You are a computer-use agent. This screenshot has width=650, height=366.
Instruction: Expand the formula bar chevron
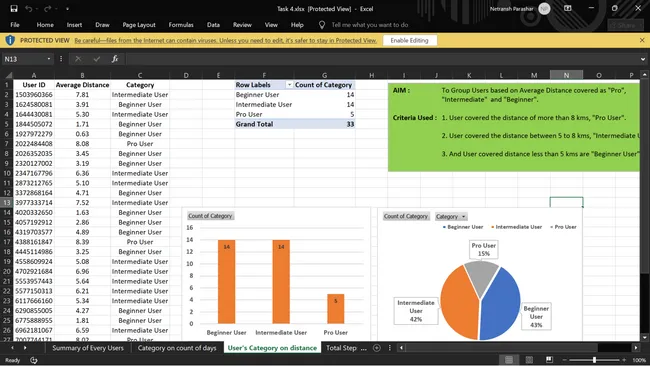643,59
